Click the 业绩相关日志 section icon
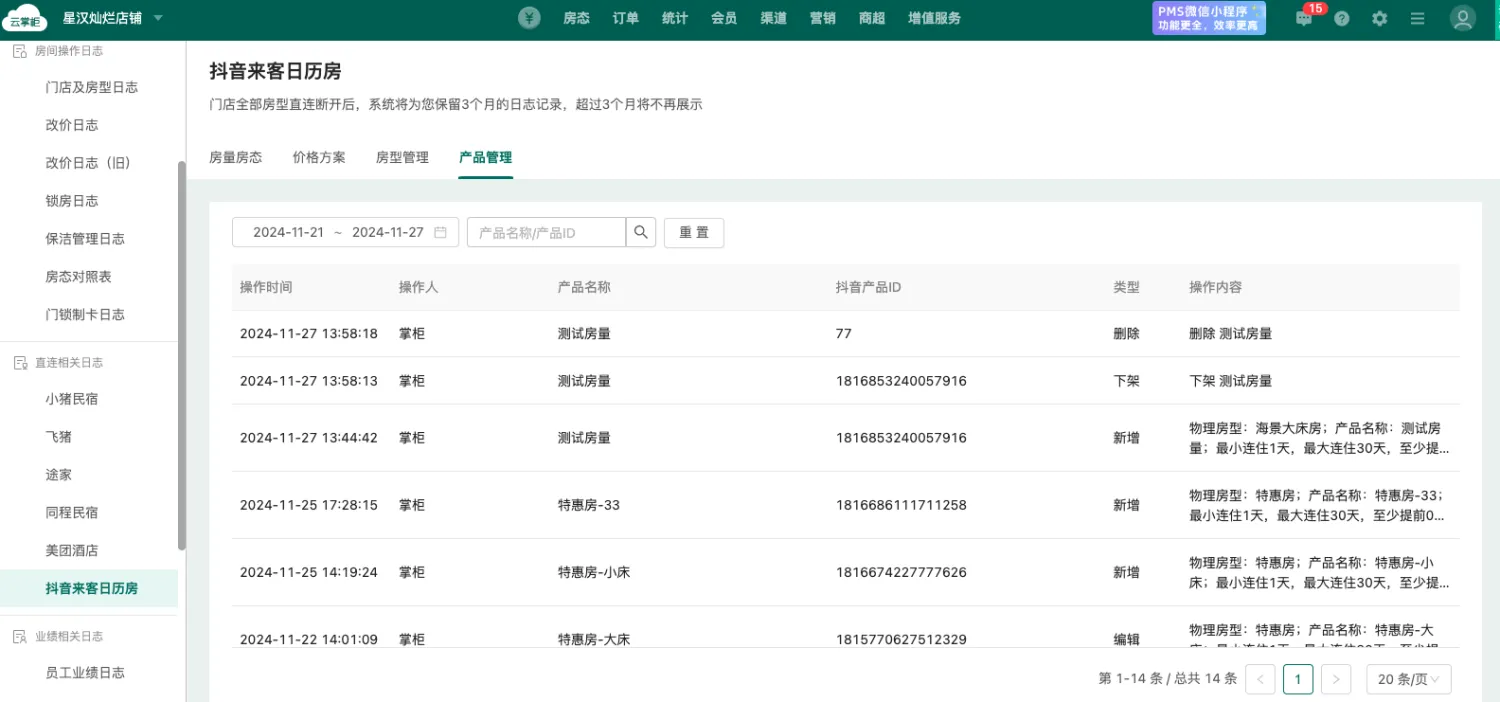1500x702 pixels. click(x=19, y=636)
